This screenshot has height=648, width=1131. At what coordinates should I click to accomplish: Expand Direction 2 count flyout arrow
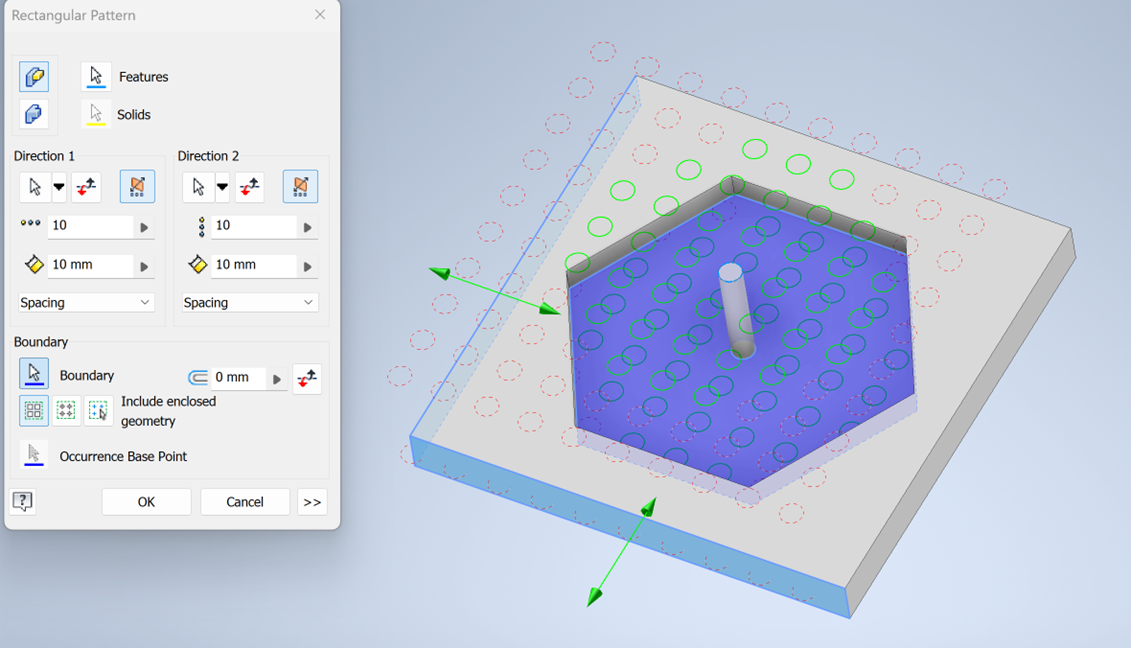pos(308,227)
